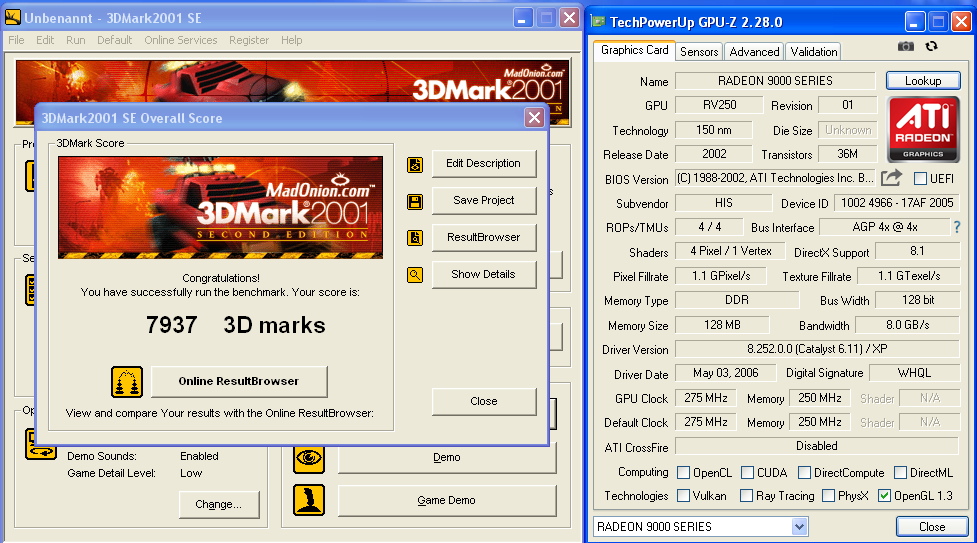977x543 pixels.
Task: Click the Edit Description notepad icon
Action: [415, 165]
